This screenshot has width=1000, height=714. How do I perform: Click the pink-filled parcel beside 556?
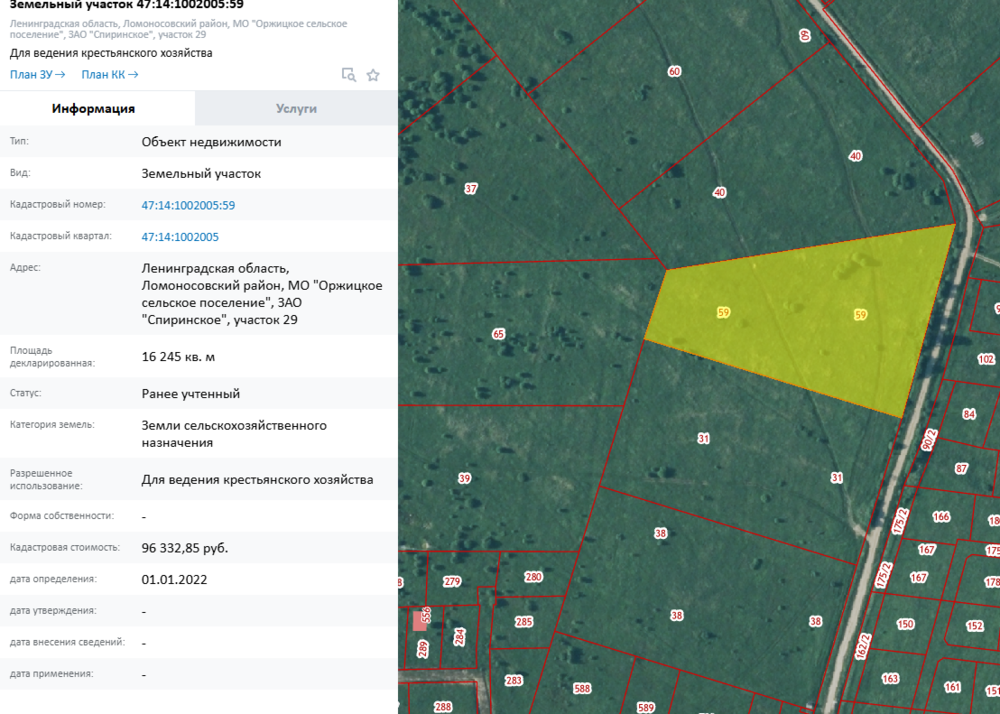click(417, 621)
